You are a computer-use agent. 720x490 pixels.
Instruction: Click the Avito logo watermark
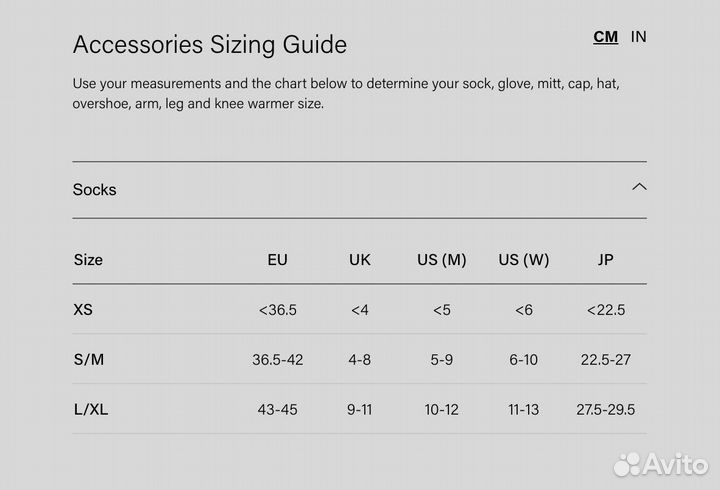(x=660, y=464)
